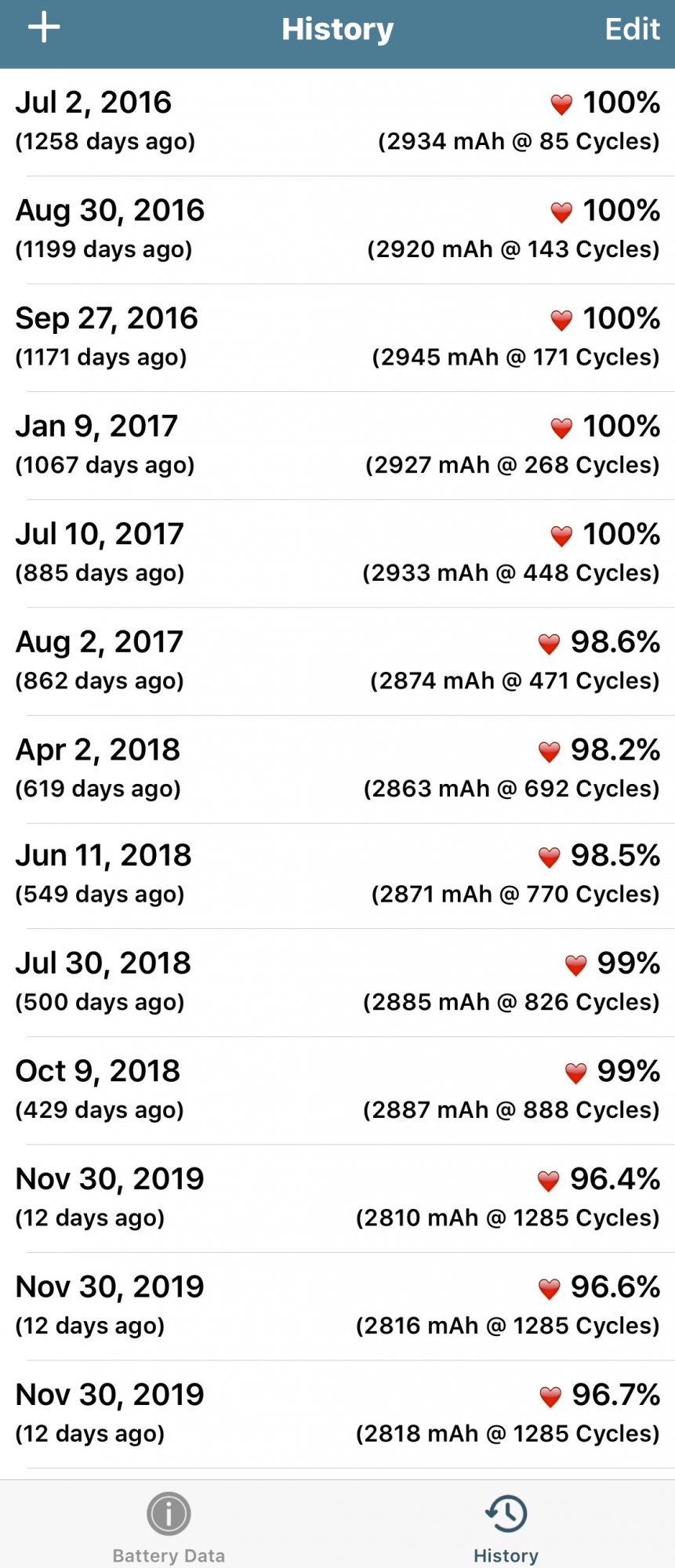Tap the 2874 mAh @ 471 Cycles text
Screen dimensions: 675x1568
pyautogui.click(x=514, y=681)
